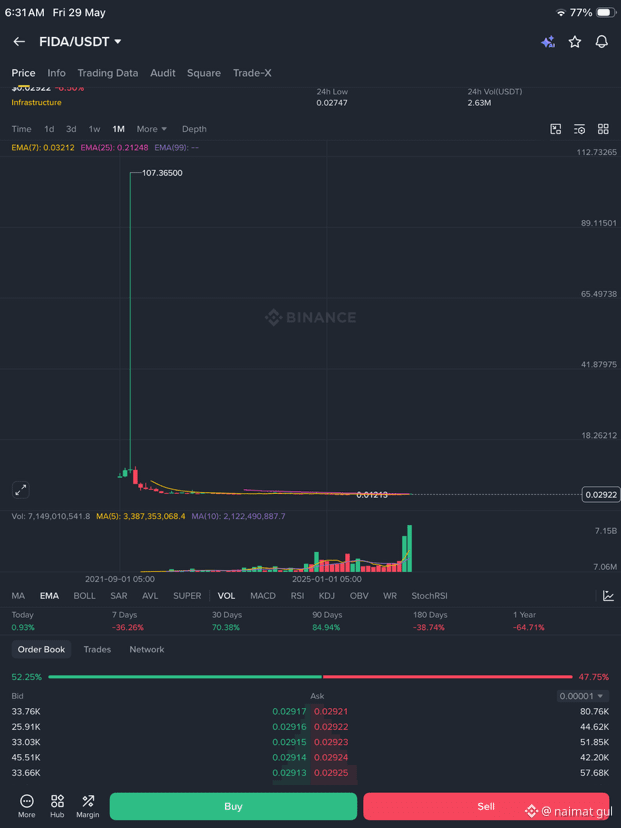Select the Order Book tab

[41, 650]
